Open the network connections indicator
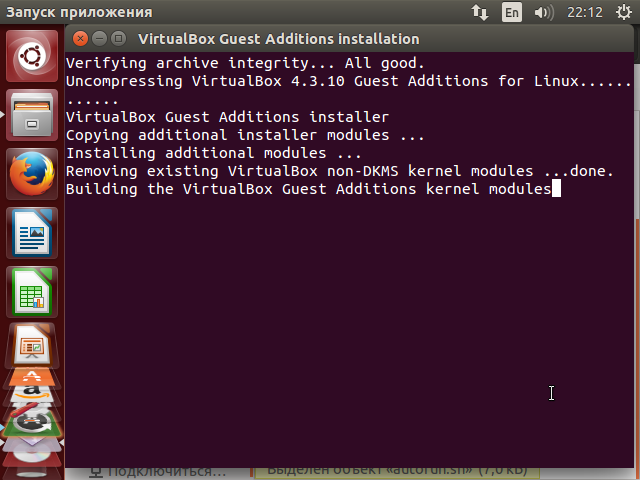This screenshot has width=640, height=480. click(480, 12)
